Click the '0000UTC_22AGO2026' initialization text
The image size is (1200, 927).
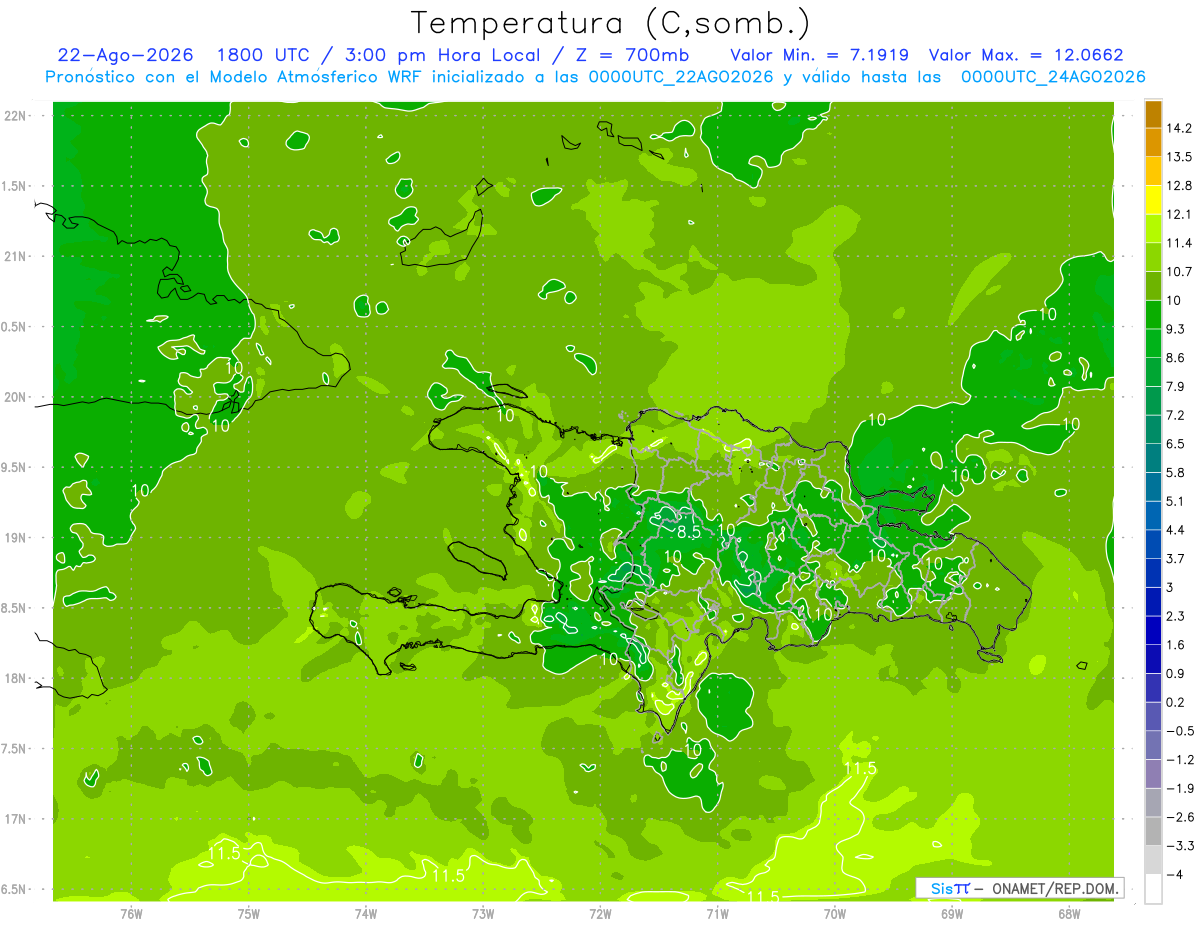(x=681, y=77)
